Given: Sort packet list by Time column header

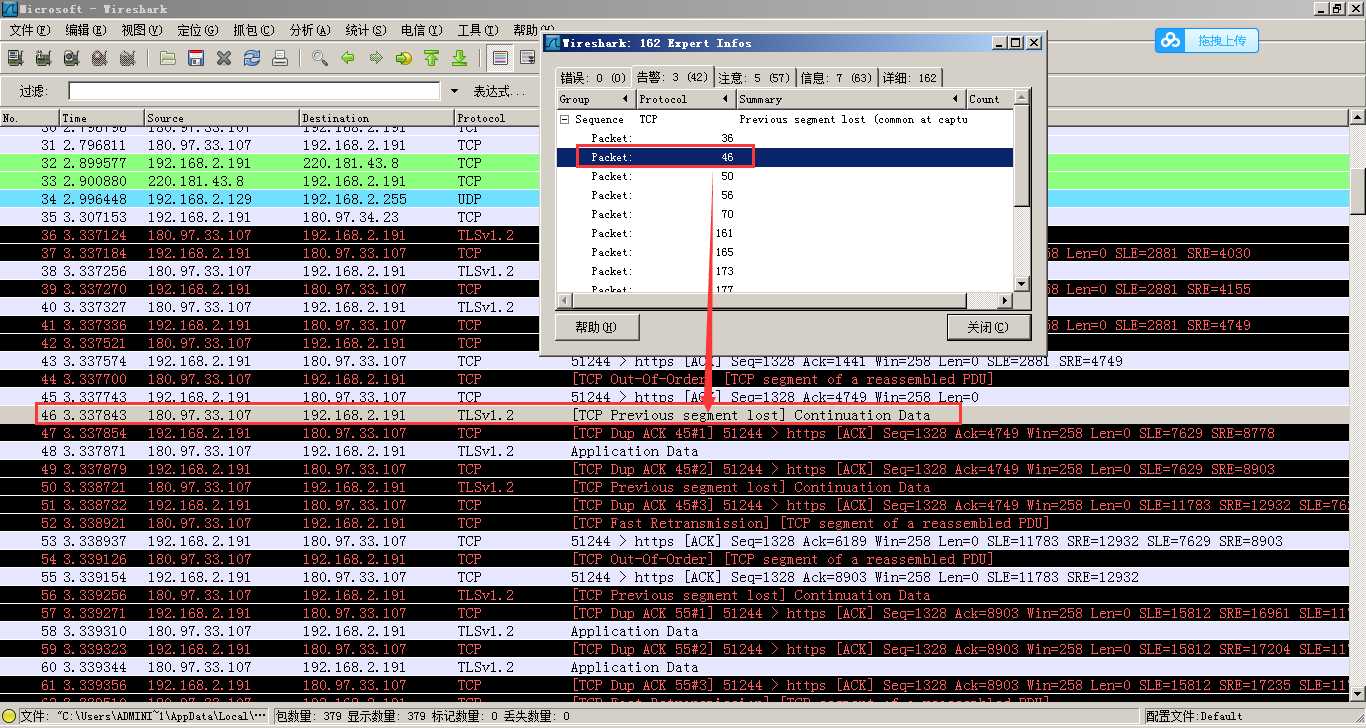Looking at the screenshot, I should coord(101,118).
